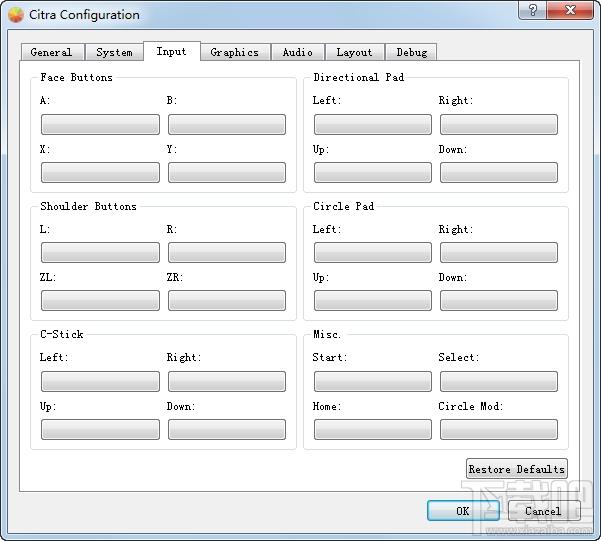
Task: Click the Face Buttons A key binding button
Action: pos(100,124)
